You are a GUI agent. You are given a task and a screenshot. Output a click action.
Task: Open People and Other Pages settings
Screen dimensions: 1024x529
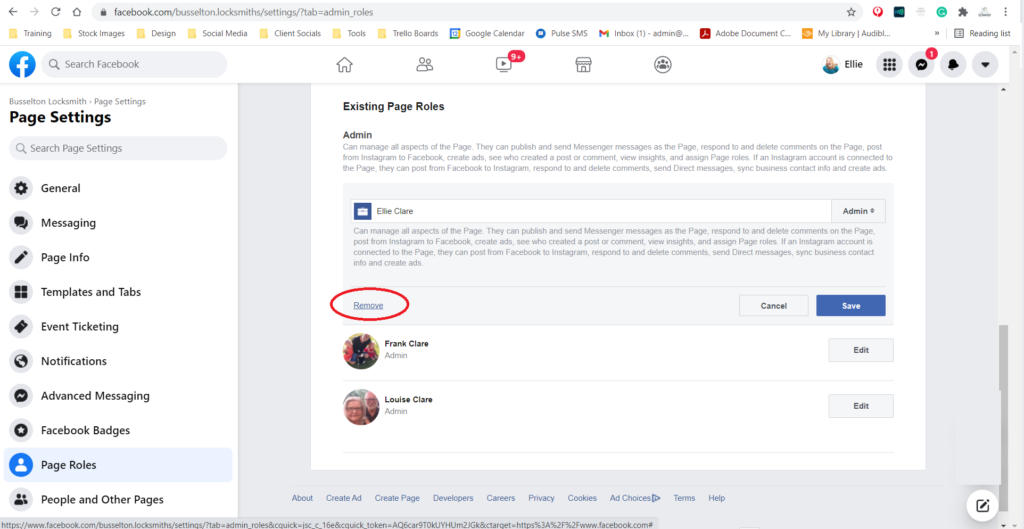(118, 500)
